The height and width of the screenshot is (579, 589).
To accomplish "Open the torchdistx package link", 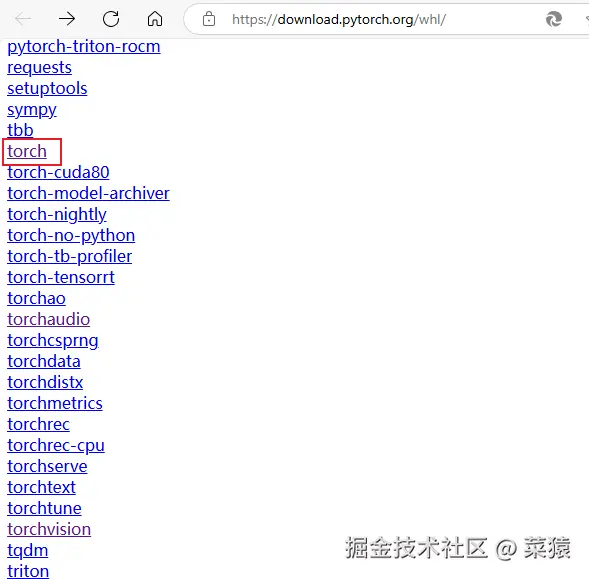I will (45, 382).
